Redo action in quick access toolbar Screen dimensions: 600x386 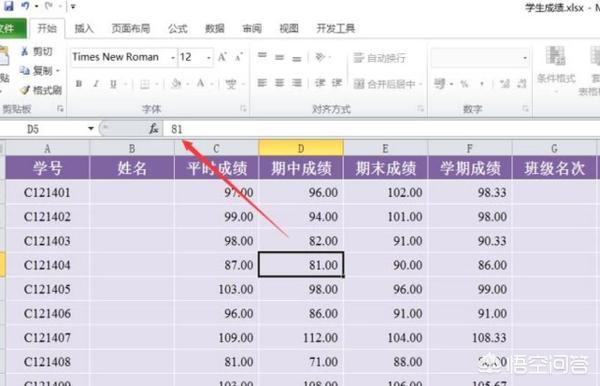(49, 6)
